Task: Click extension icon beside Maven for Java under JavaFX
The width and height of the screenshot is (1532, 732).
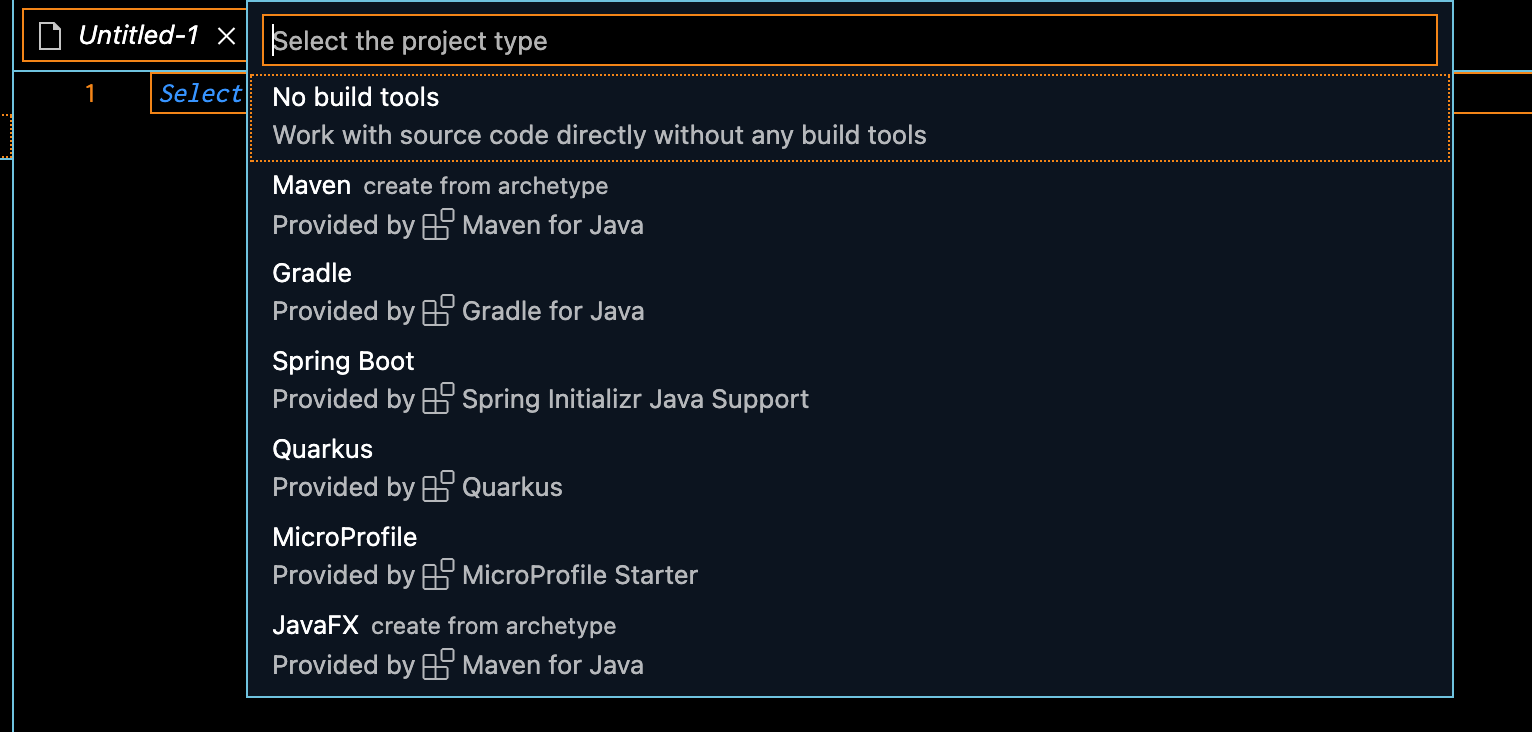Action: 438,665
